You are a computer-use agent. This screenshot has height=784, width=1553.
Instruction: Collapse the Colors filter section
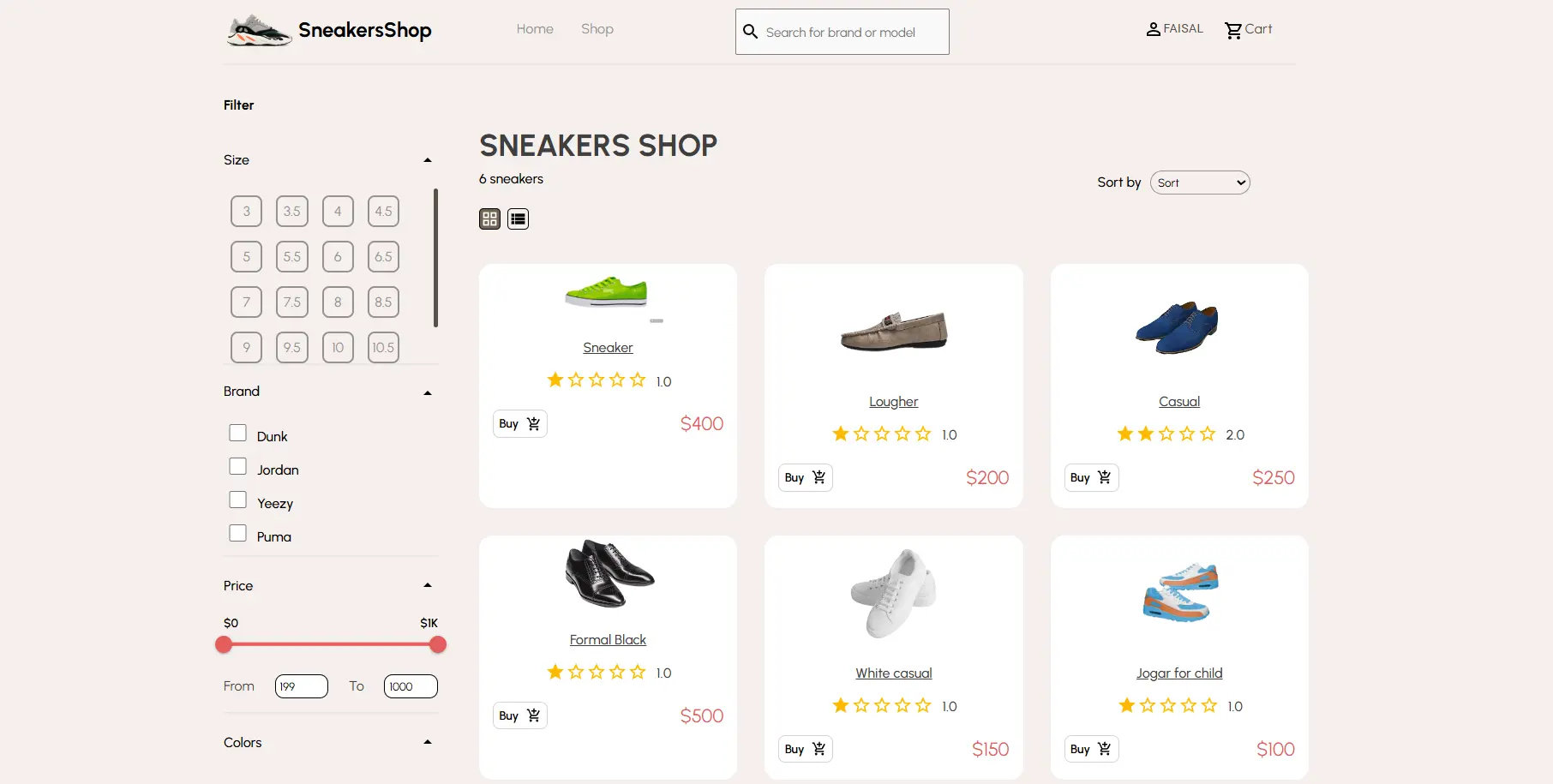pyautogui.click(x=427, y=741)
